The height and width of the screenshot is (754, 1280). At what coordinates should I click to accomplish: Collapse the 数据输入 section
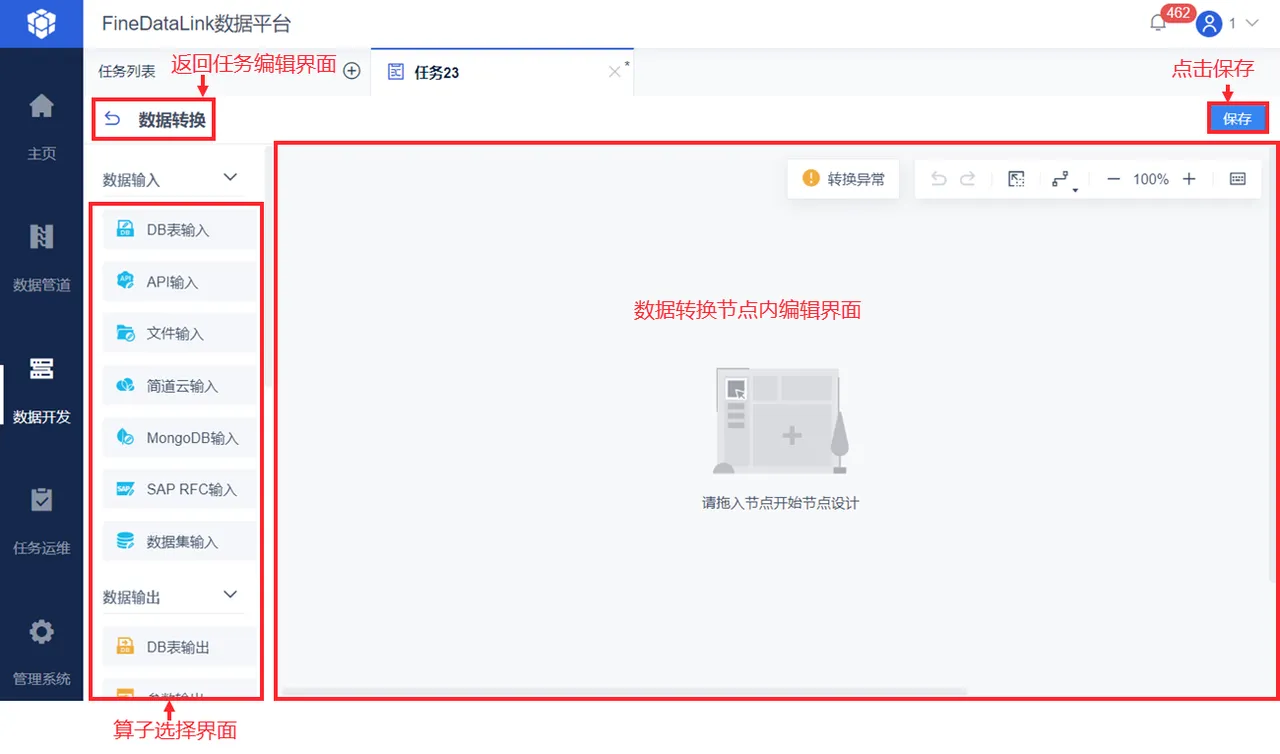(x=230, y=177)
